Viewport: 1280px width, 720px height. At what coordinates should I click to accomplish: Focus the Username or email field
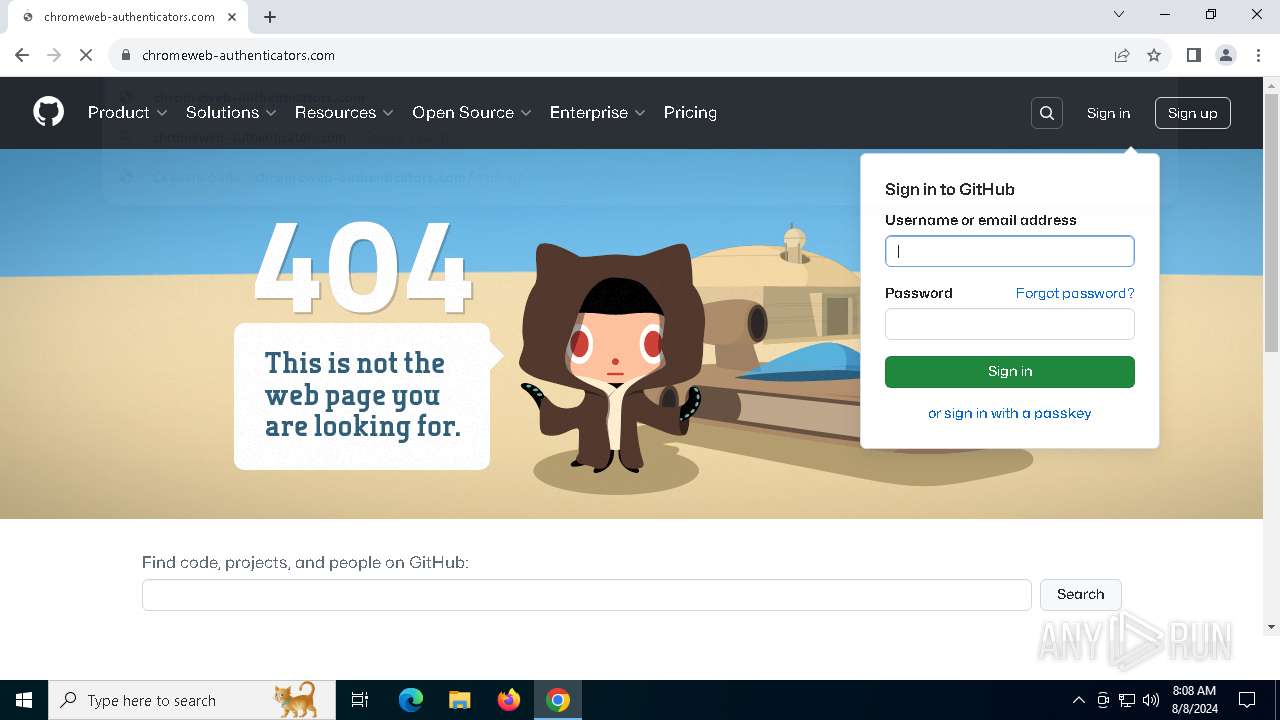[1010, 251]
